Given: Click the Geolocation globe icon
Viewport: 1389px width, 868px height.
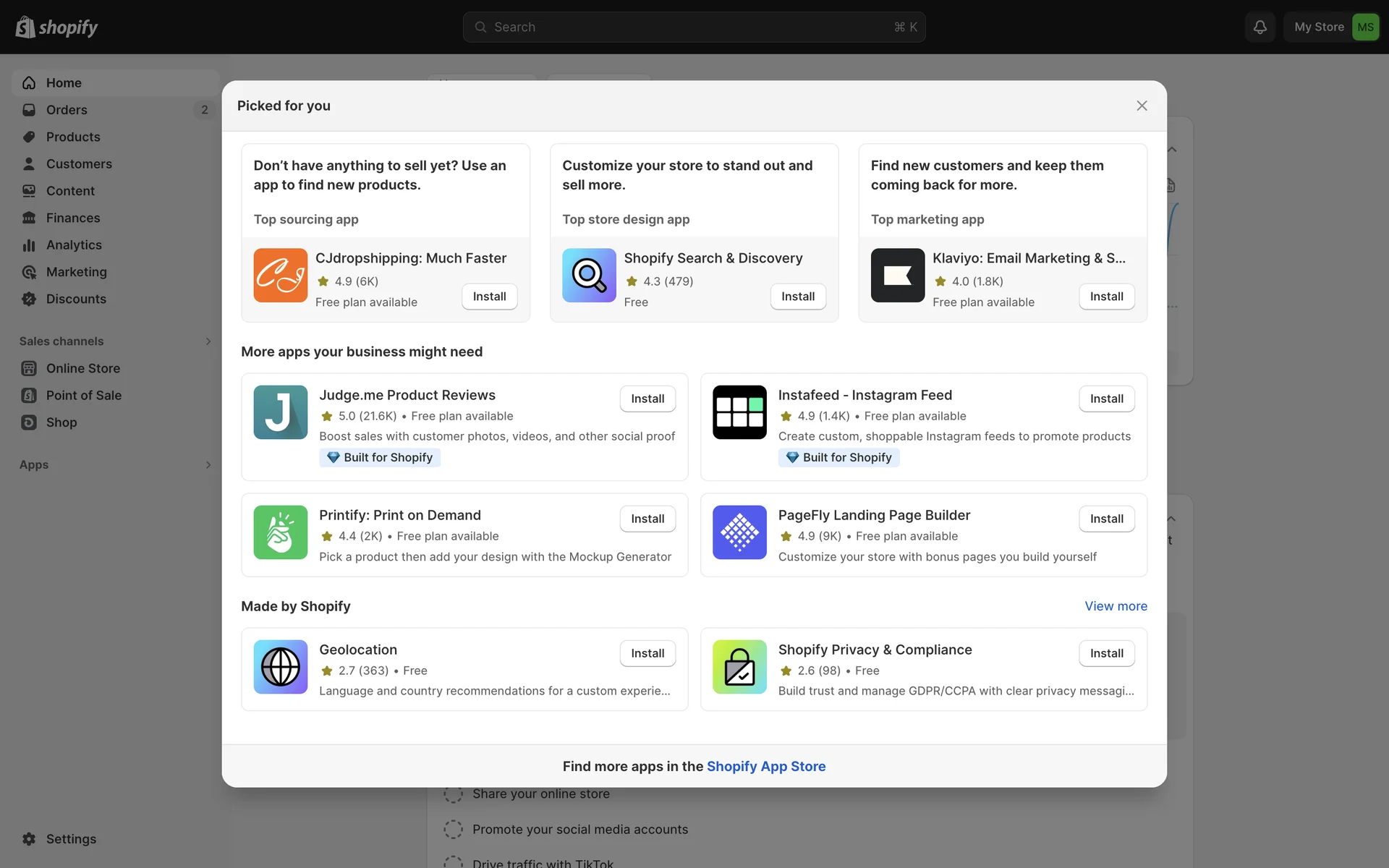Looking at the screenshot, I should pos(280,667).
